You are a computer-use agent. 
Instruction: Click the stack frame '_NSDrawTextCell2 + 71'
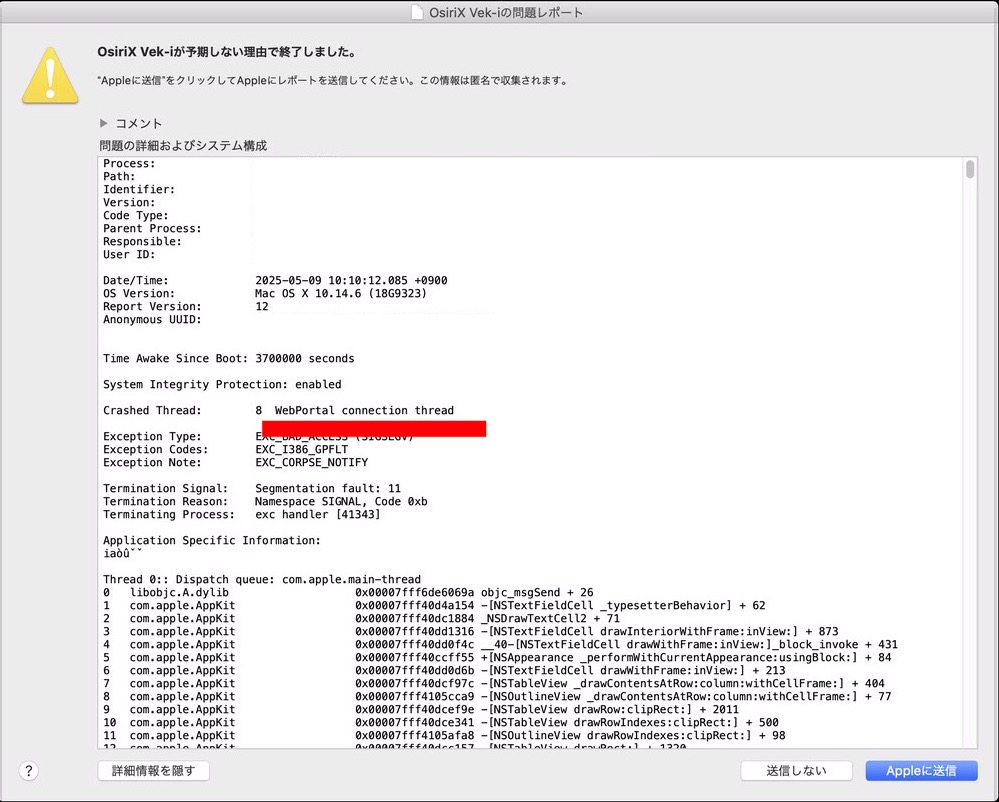tap(550, 619)
